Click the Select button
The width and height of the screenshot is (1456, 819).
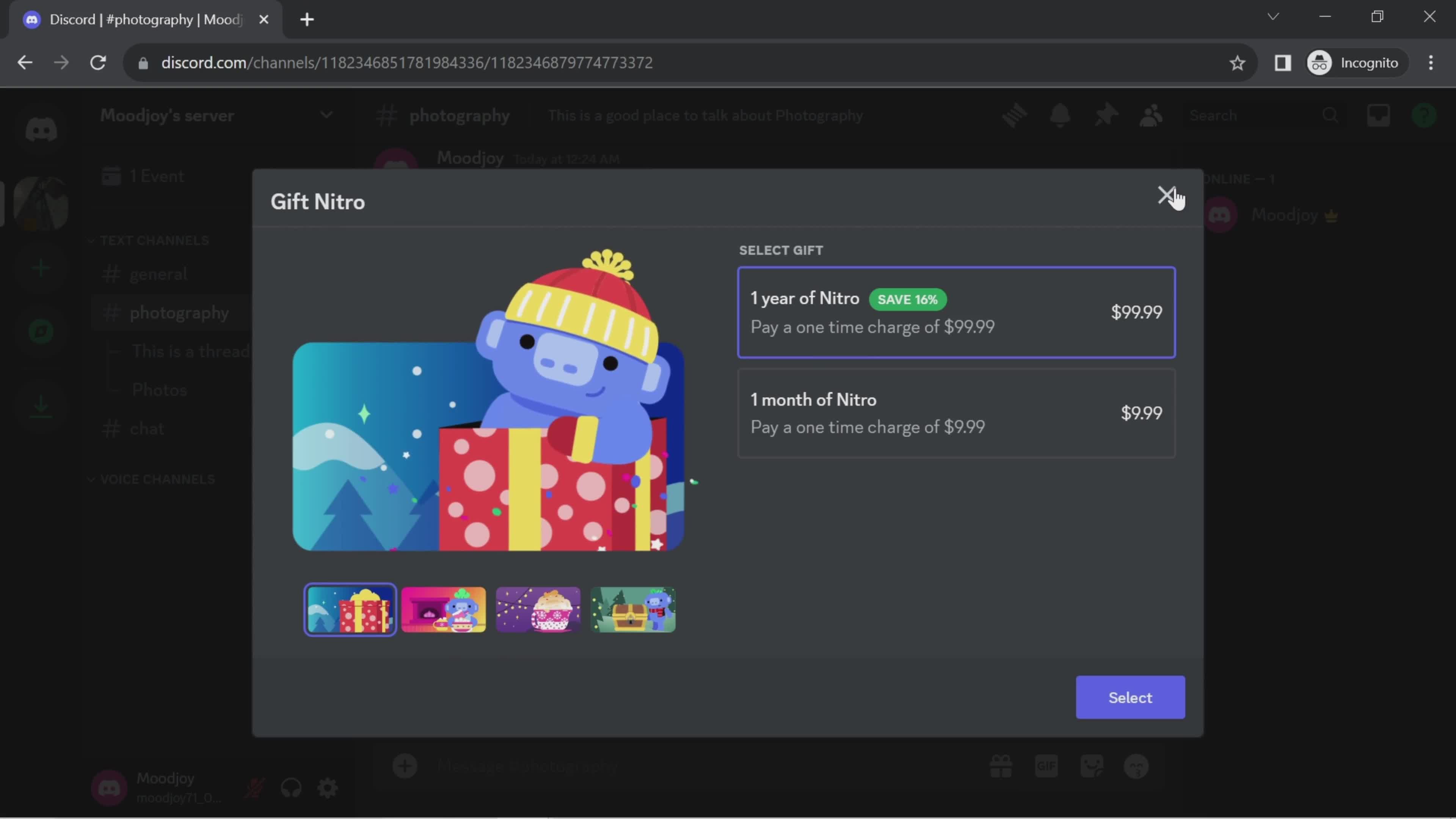(1130, 698)
